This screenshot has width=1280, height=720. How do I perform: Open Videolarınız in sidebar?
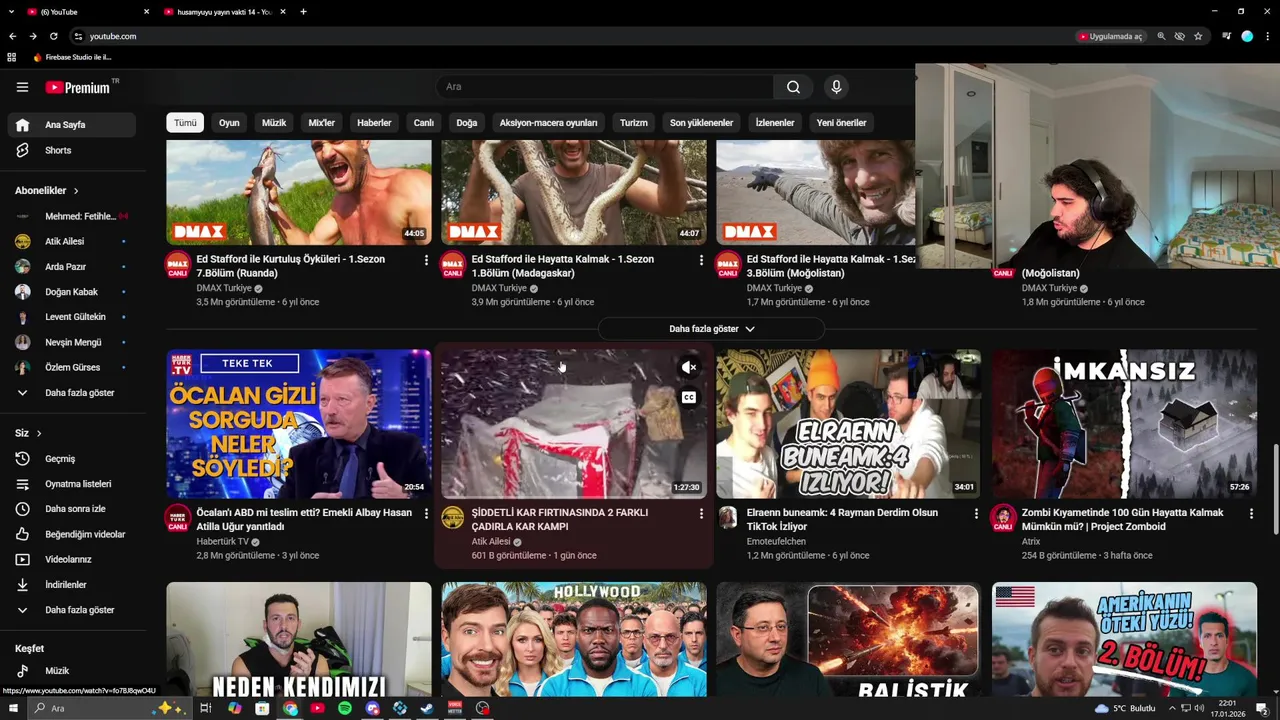point(71,559)
